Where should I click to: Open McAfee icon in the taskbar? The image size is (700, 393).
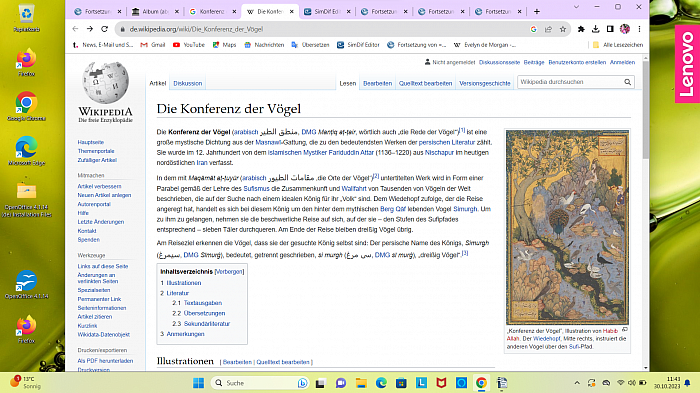(441, 383)
